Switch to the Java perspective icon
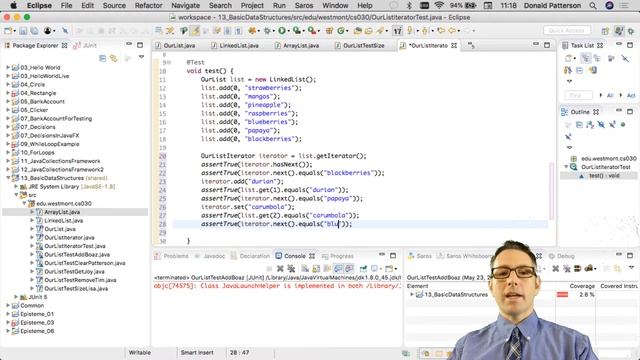 [620, 31]
